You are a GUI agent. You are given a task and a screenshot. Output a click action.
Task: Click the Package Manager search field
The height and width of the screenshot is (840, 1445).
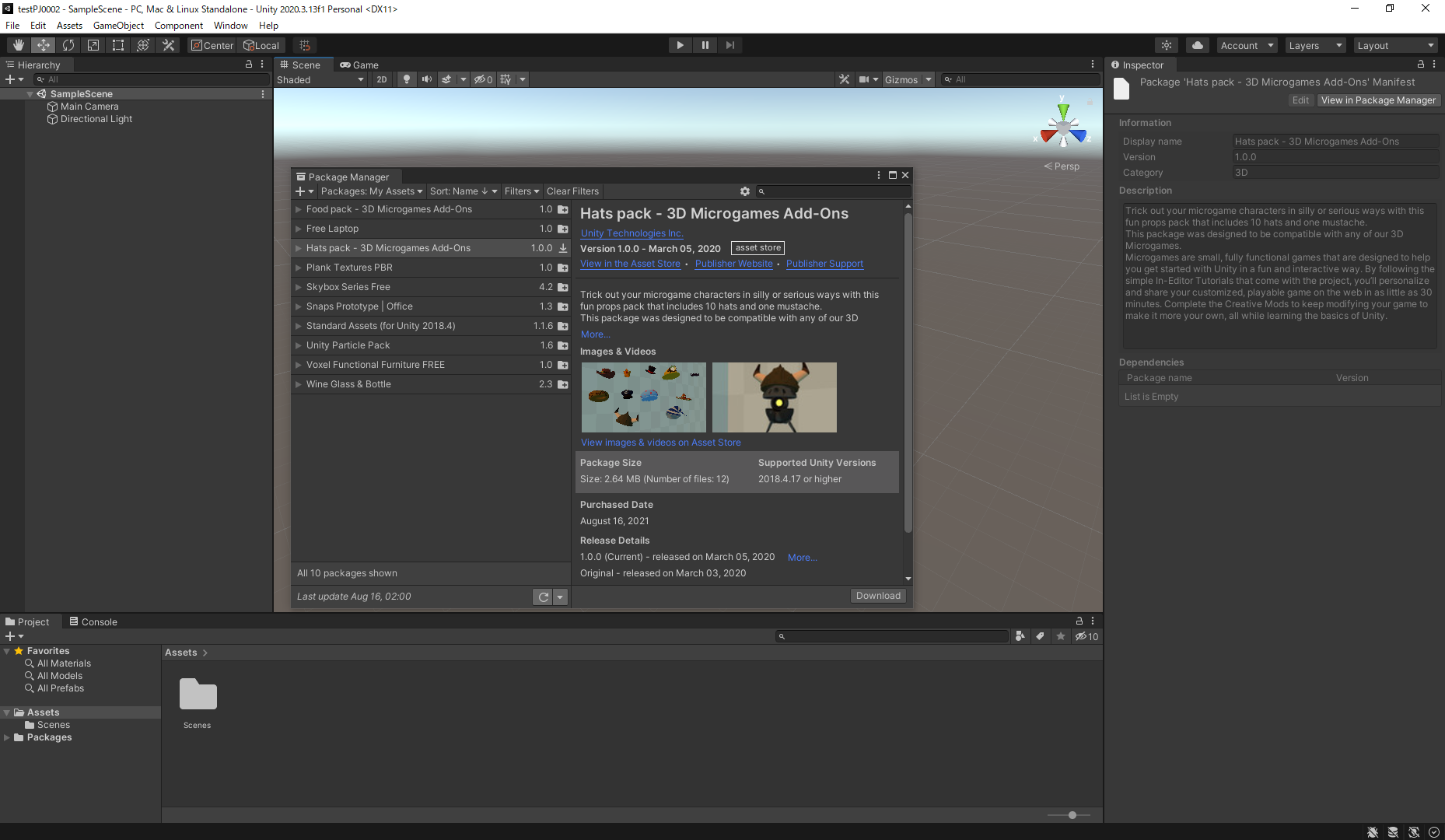click(x=833, y=191)
